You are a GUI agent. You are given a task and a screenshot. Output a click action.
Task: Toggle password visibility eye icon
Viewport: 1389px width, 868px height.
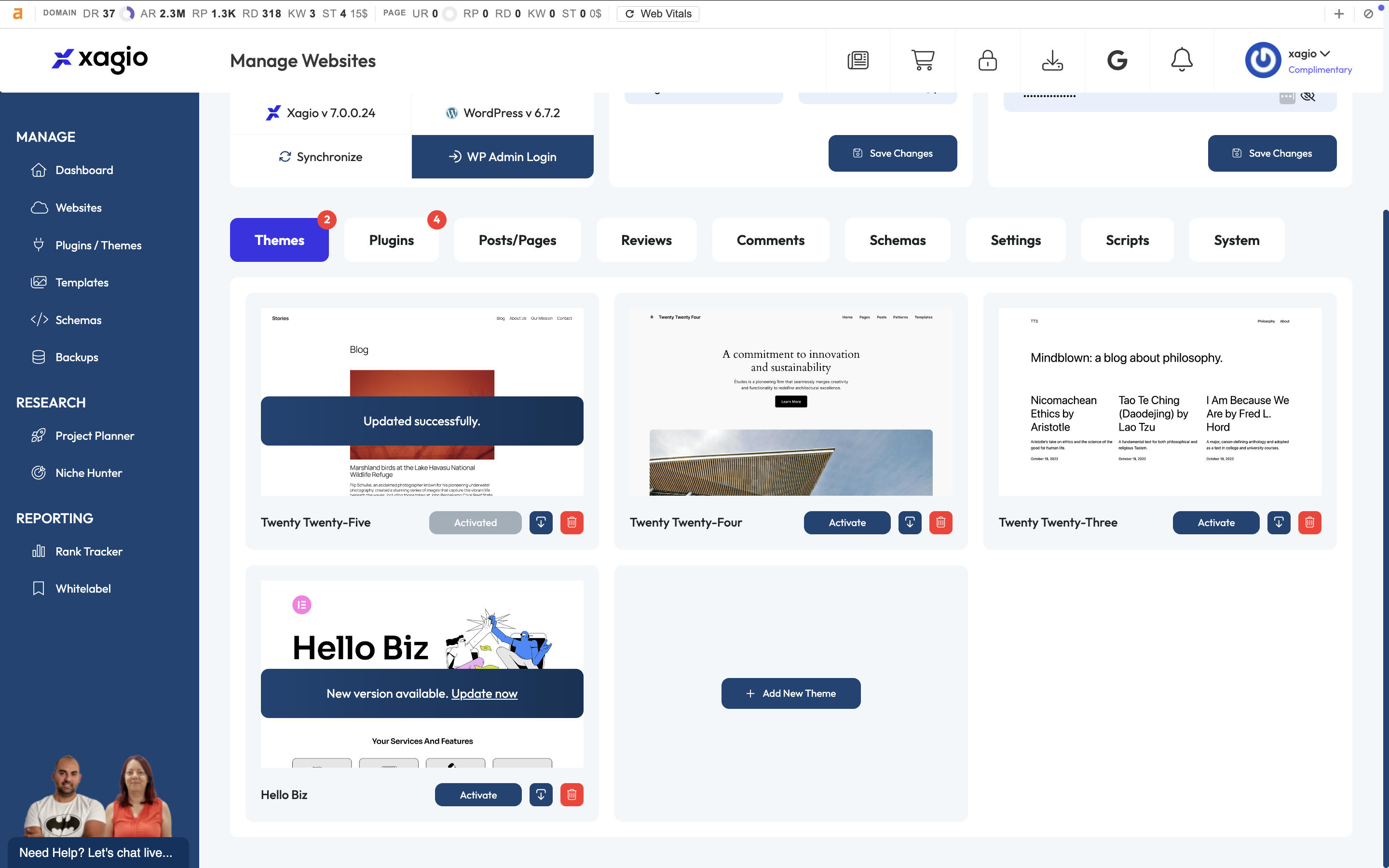(1308, 96)
